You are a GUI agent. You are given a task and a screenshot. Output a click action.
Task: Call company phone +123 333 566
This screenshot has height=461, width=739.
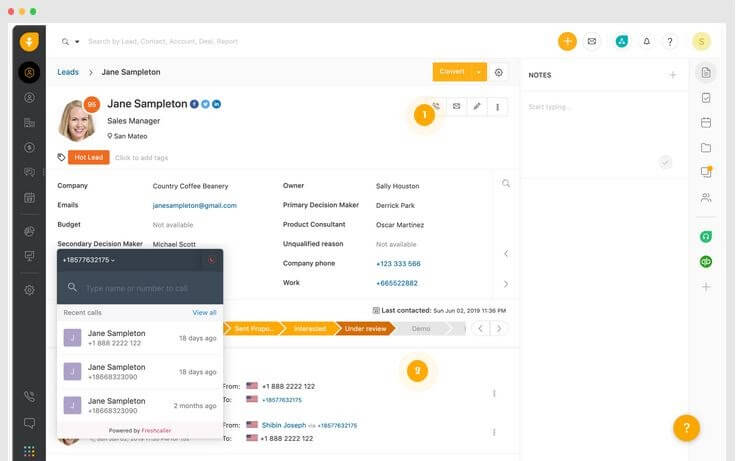(398, 263)
